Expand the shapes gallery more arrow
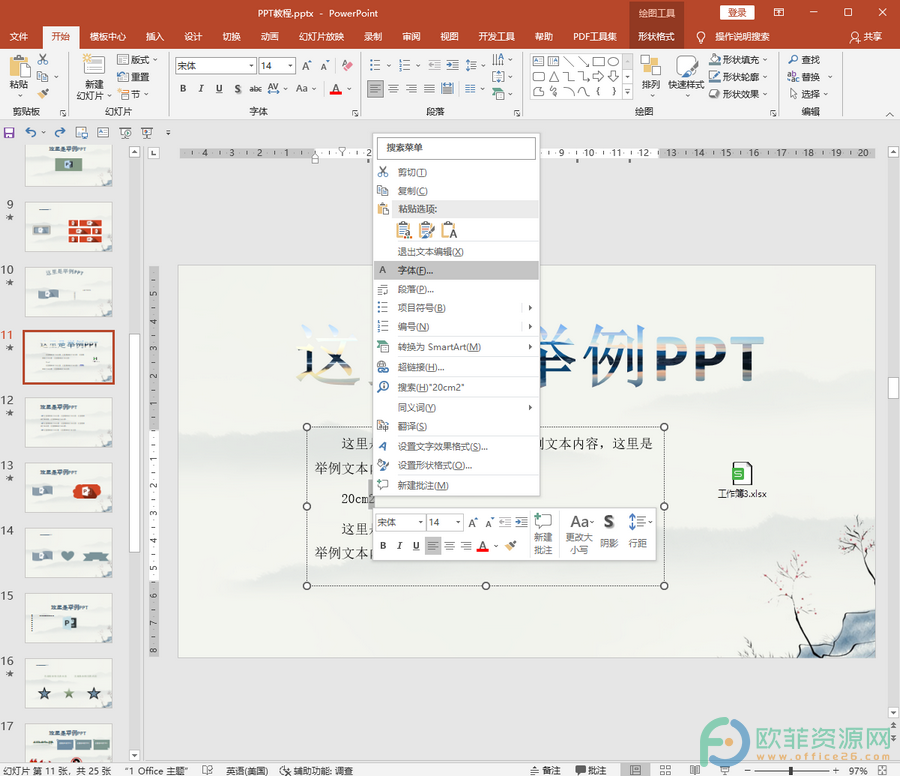 (627, 92)
